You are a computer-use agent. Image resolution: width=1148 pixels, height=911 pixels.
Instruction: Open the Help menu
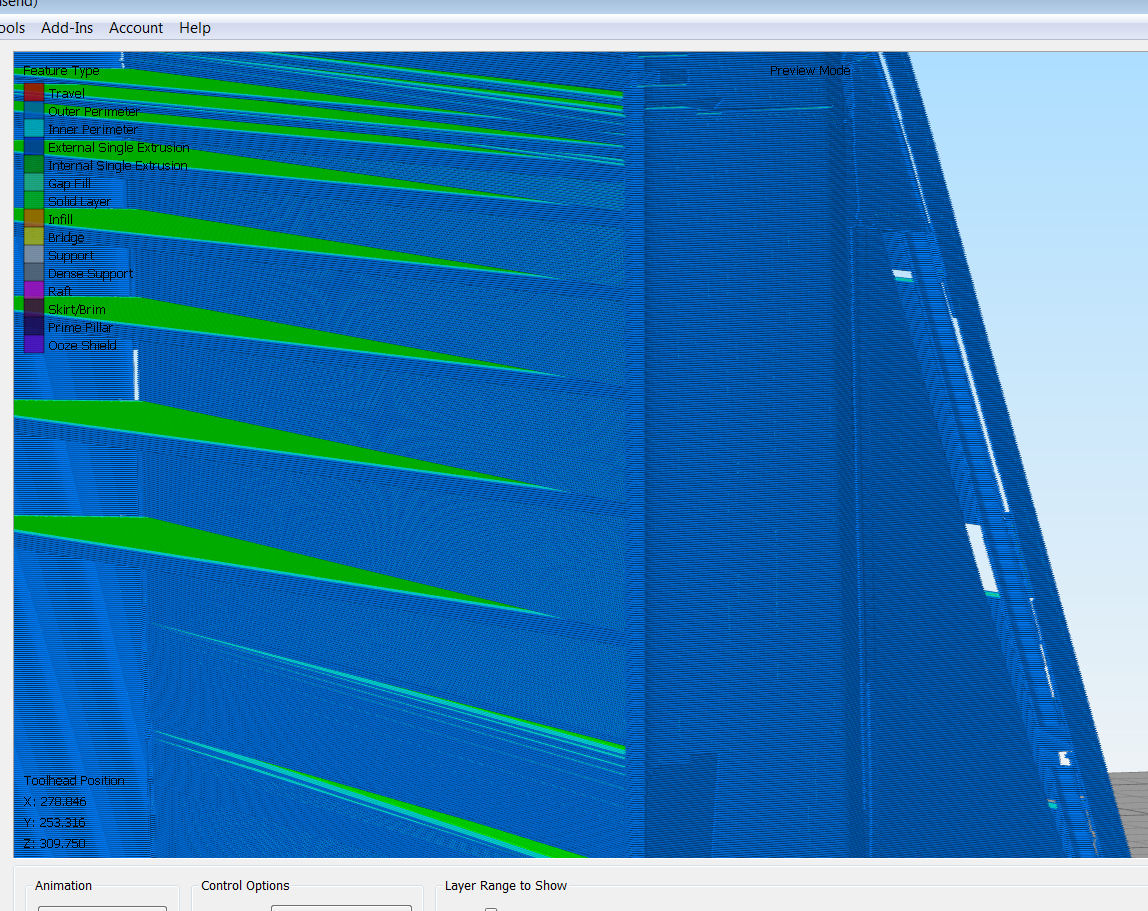[x=195, y=28]
